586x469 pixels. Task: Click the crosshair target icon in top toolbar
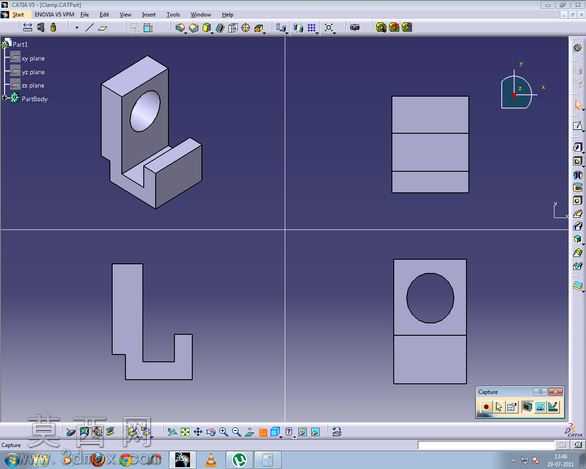click(x=246, y=28)
